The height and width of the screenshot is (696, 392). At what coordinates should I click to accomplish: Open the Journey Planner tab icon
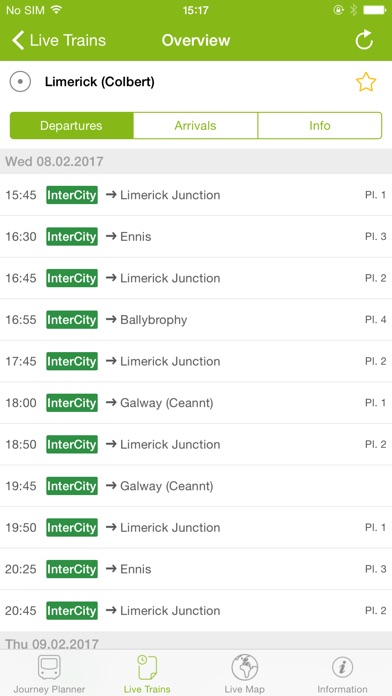[x=49, y=668]
